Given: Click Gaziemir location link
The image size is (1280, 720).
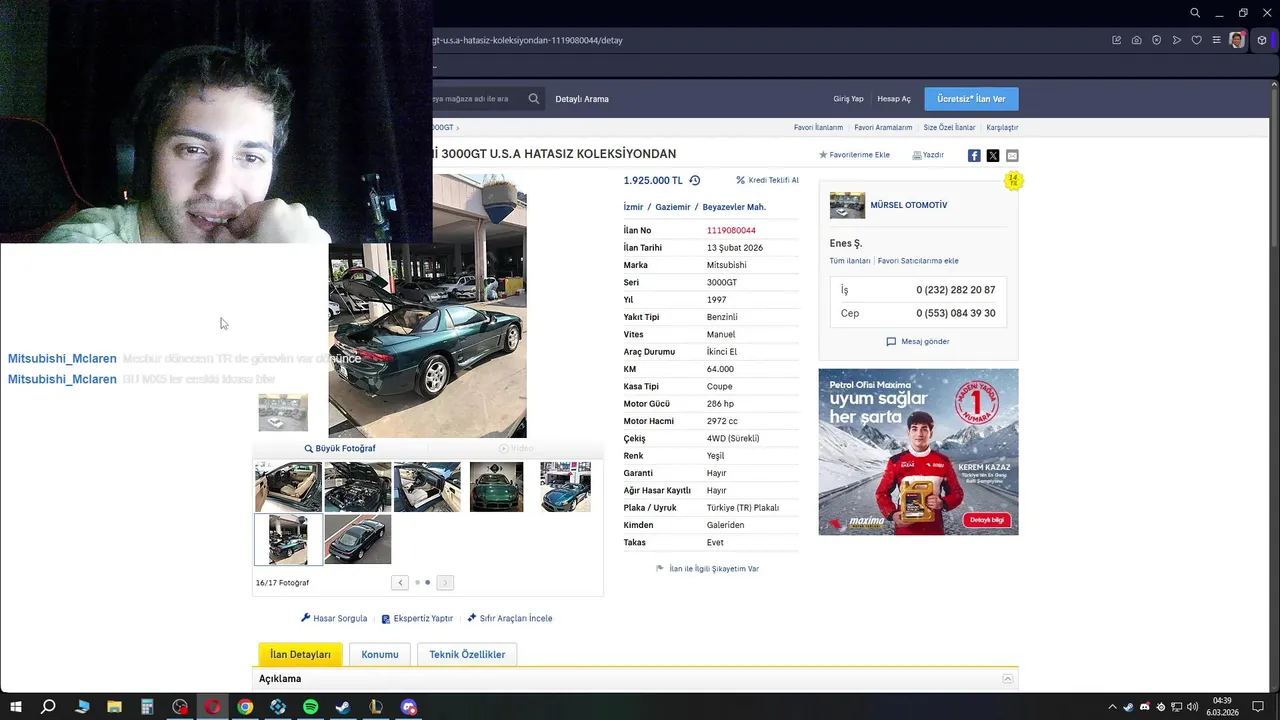Looking at the screenshot, I should click(x=673, y=207).
